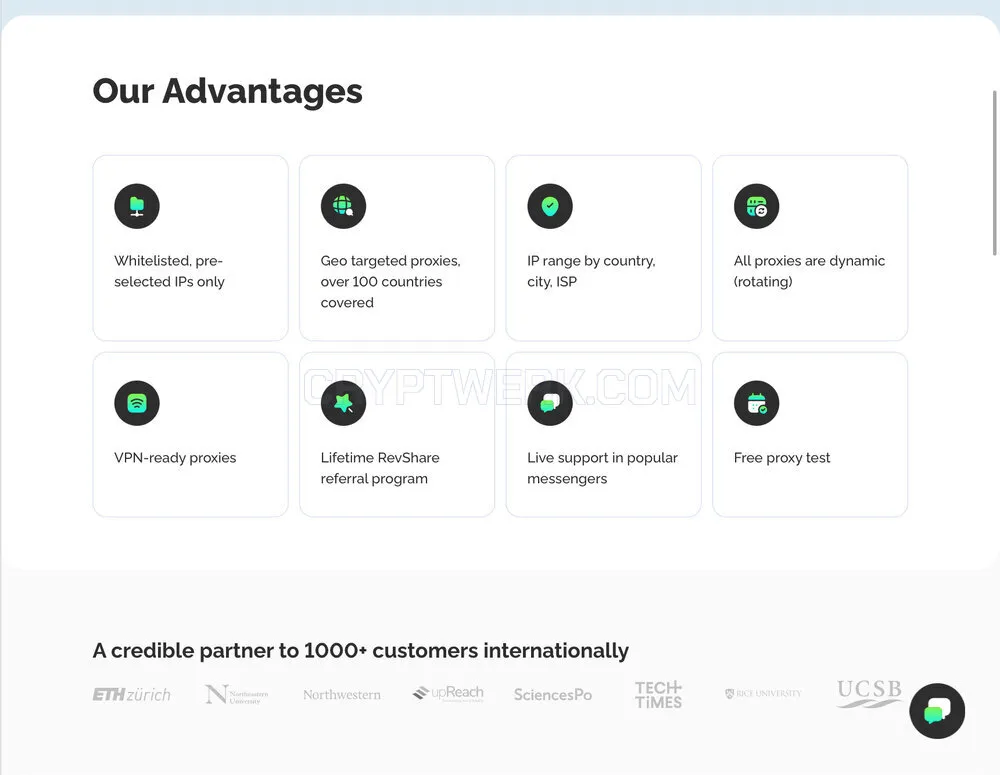Click 'All proxies are dynamic (rotating)' text
1000x775 pixels.
pos(809,271)
